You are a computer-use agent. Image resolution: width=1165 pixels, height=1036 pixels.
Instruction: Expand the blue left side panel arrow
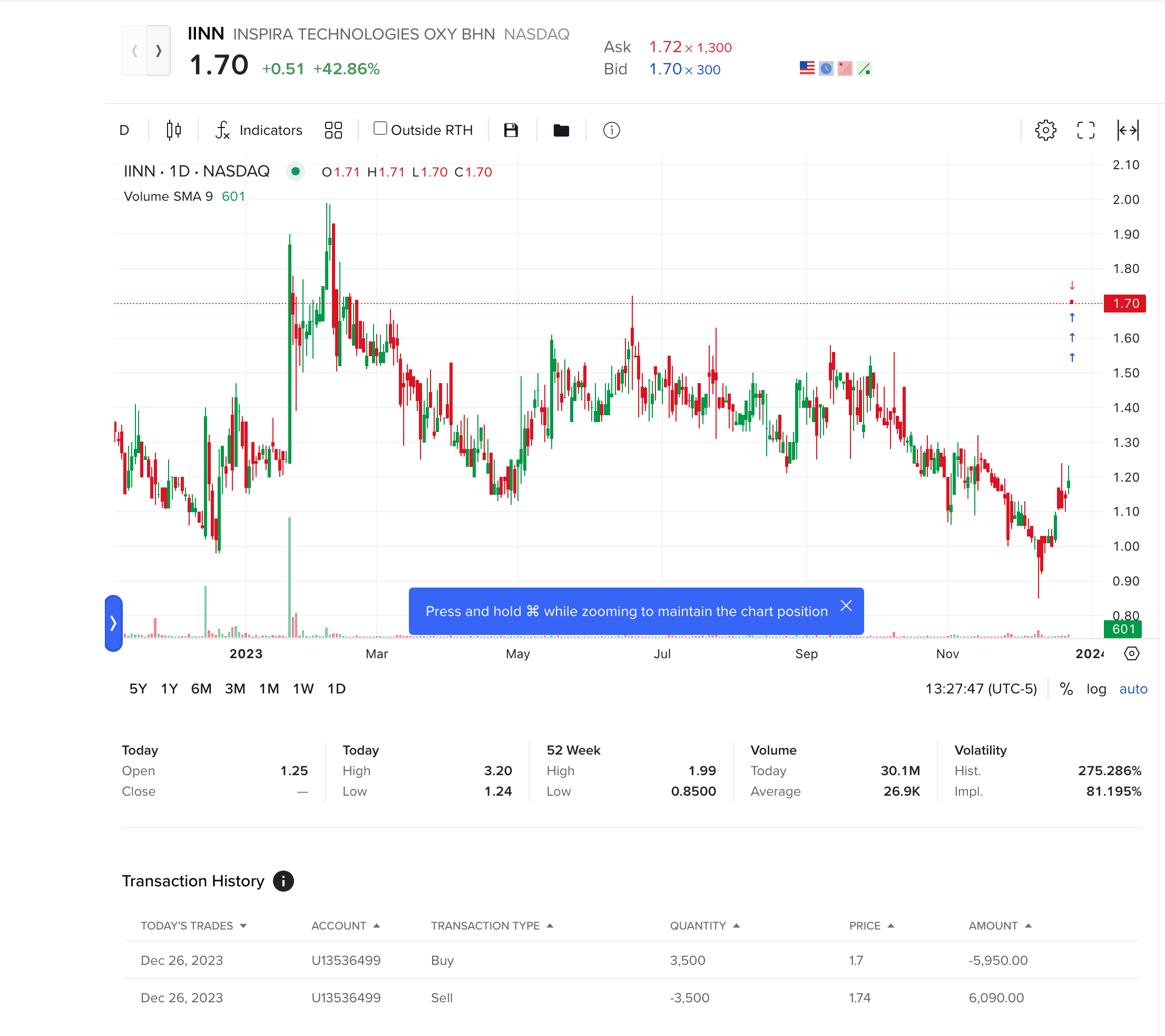113,623
